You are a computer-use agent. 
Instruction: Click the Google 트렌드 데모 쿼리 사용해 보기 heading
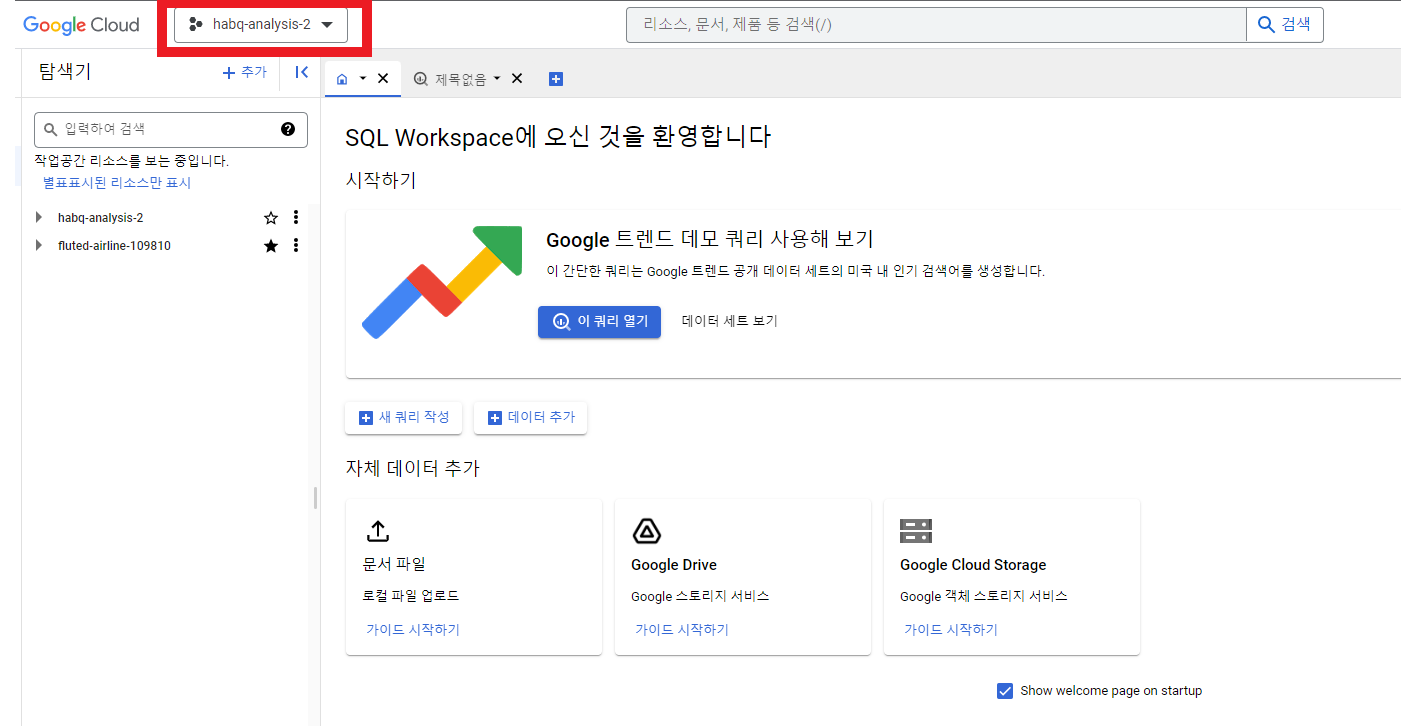pyautogui.click(x=710, y=240)
